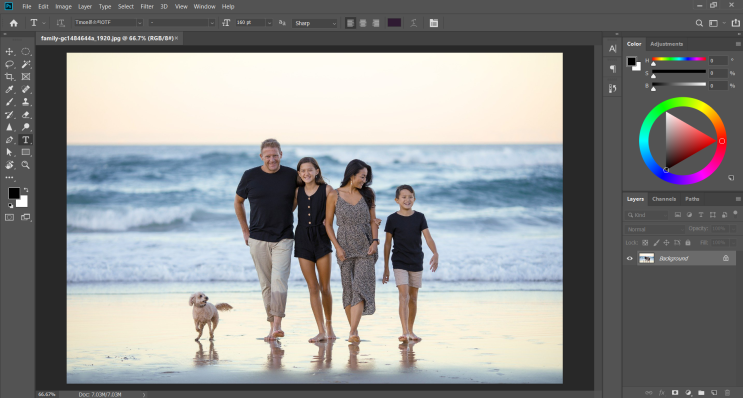Click the text color swatch in options bar
The image size is (743, 398).
point(394,23)
